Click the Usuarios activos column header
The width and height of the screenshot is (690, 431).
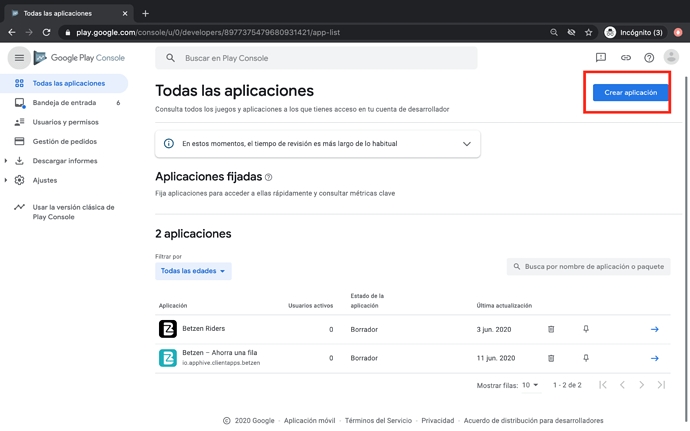311,306
